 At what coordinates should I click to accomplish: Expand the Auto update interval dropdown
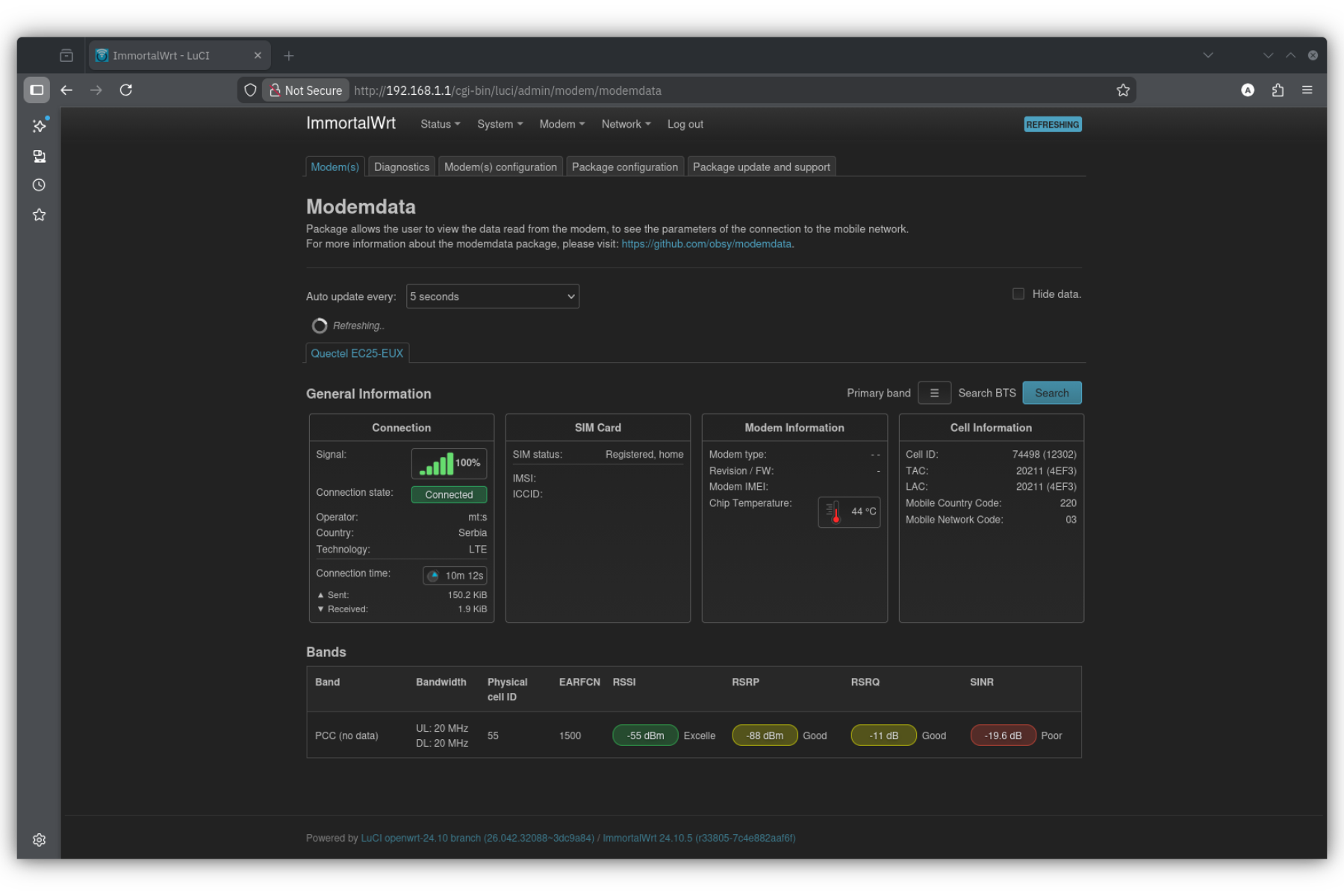tap(492, 296)
